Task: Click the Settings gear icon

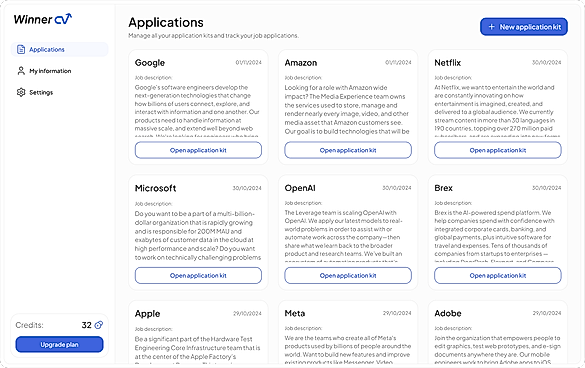Action: (x=21, y=92)
